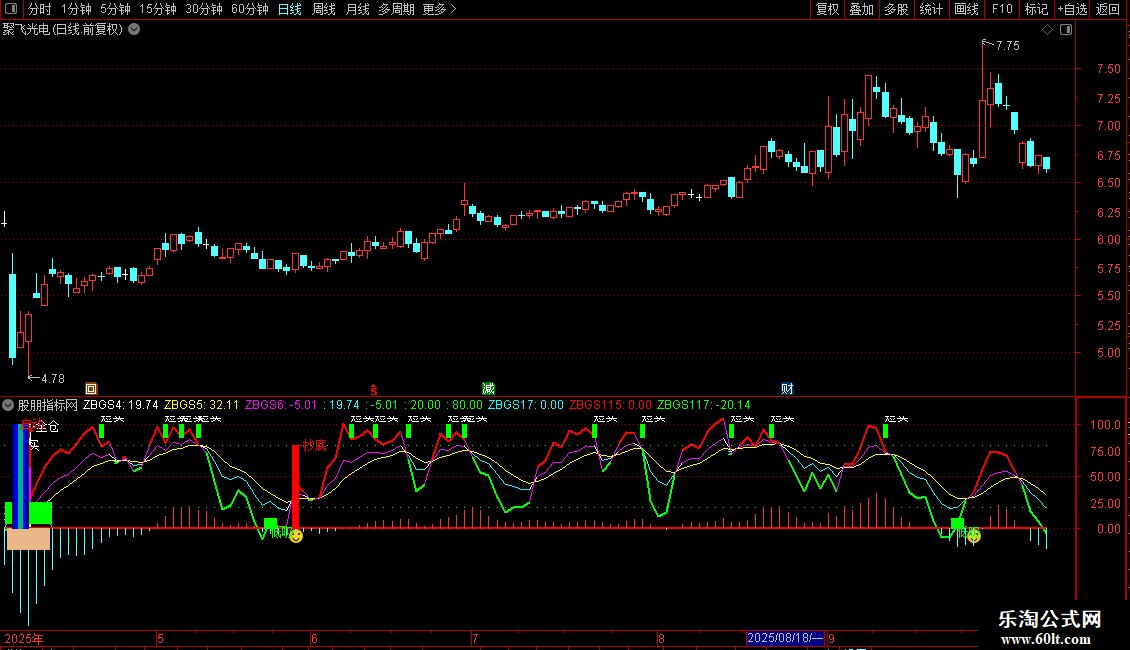
Task: Click the smiley face signal near September
Action: point(973,536)
